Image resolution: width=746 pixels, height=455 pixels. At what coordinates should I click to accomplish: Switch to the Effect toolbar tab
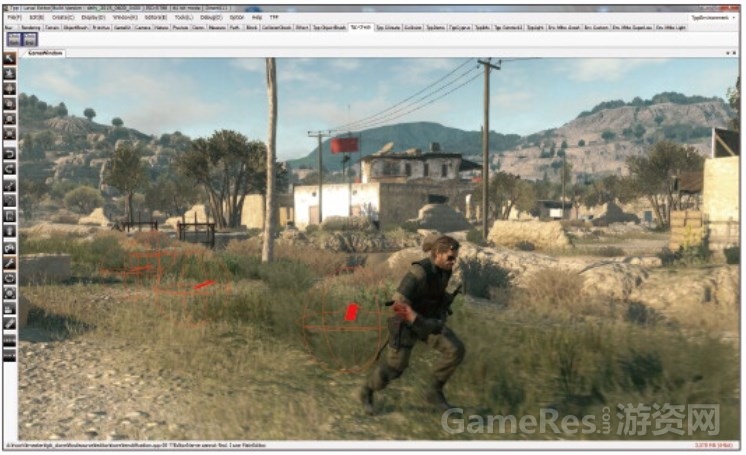click(x=302, y=28)
